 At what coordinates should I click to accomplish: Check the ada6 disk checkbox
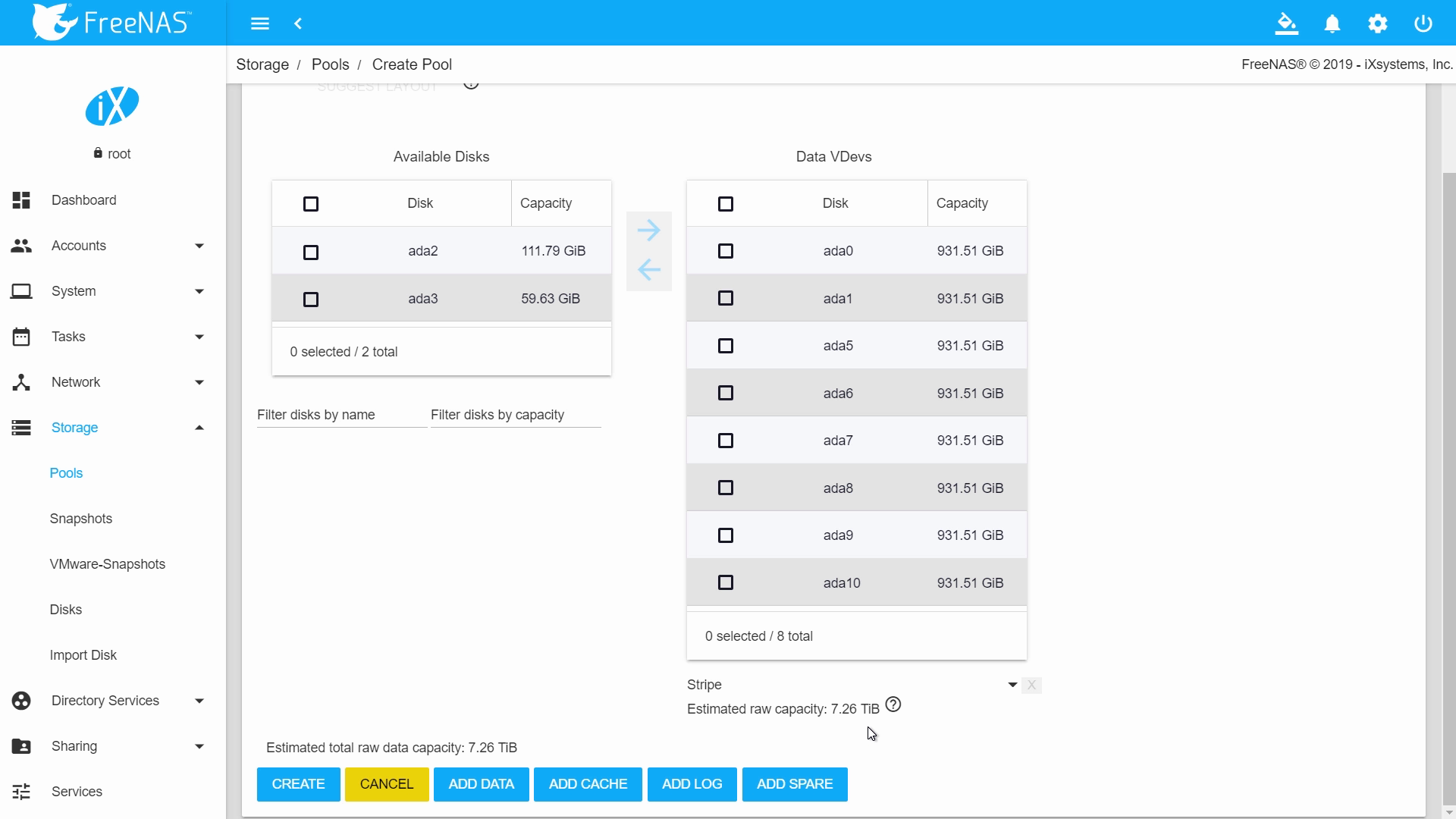(726, 393)
